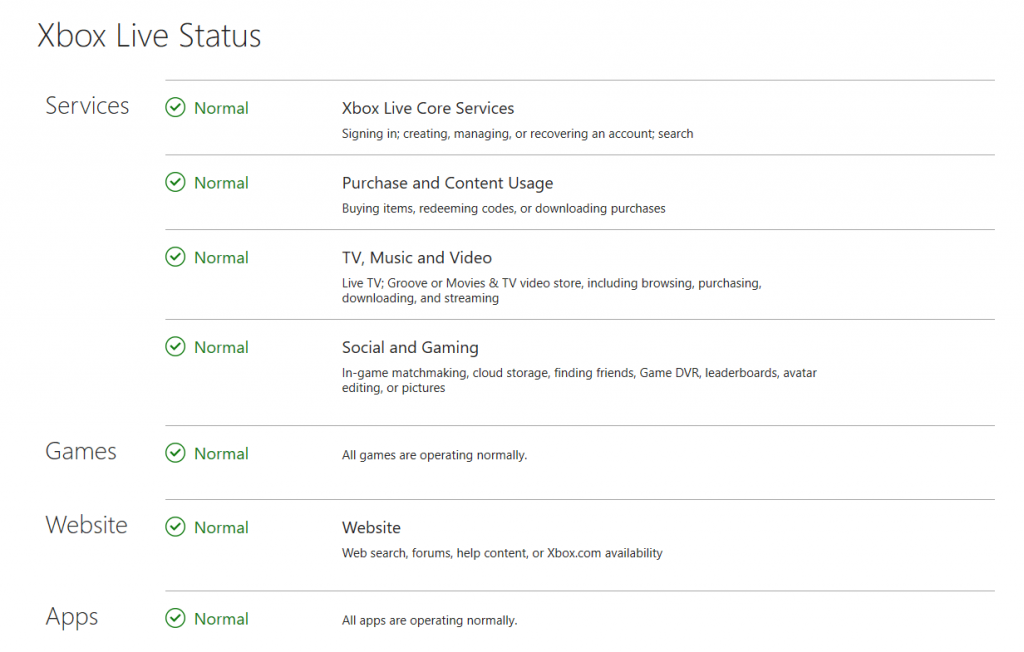The height and width of the screenshot is (652, 1024).
Task: Click the Games section label
Action: click(80, 452)
